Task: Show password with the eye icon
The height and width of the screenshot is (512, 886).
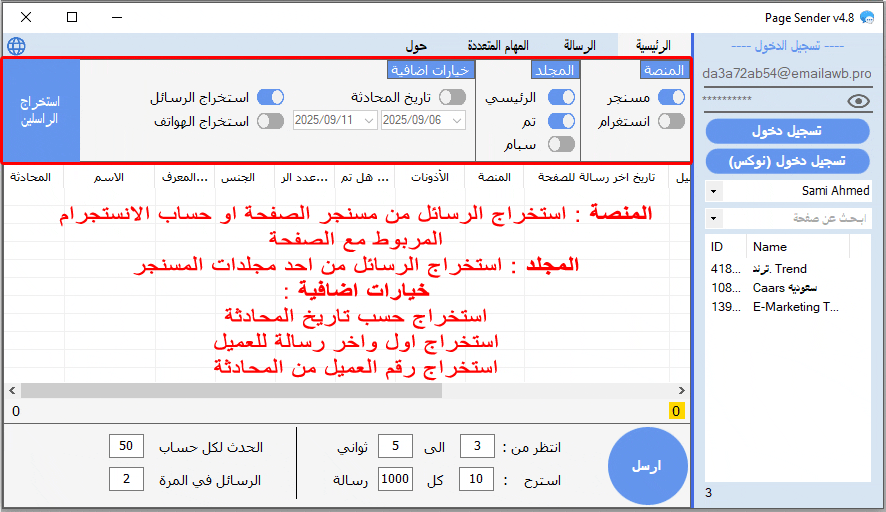Action: (858, 101)
